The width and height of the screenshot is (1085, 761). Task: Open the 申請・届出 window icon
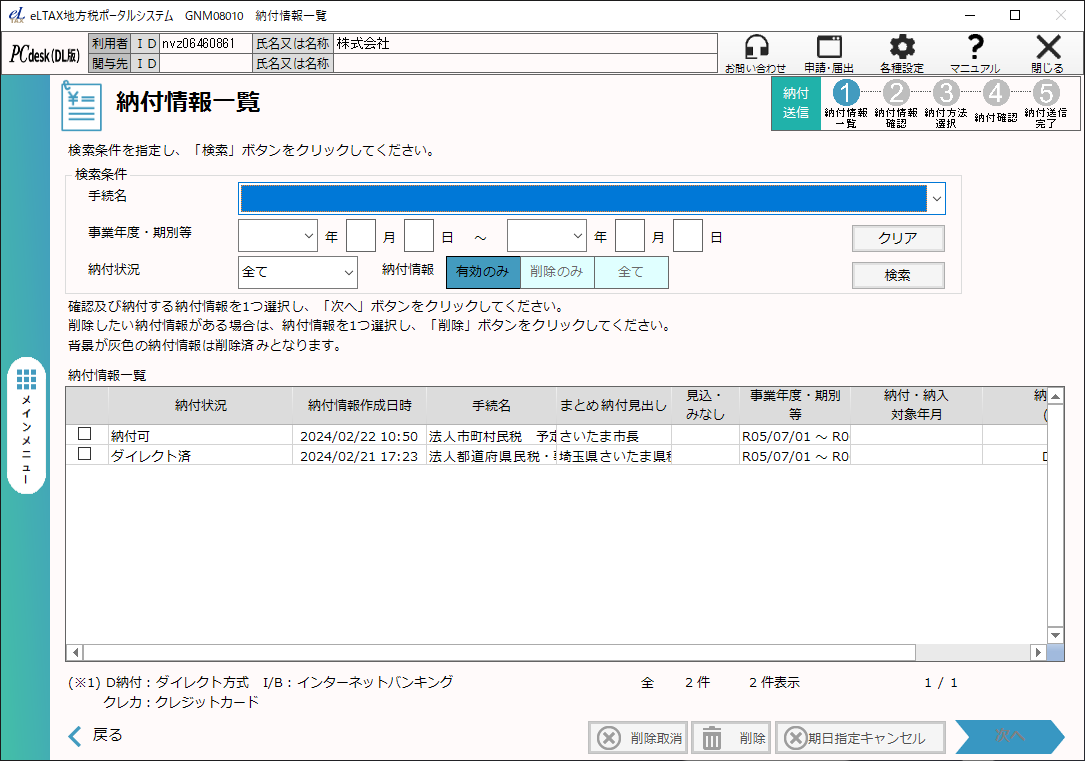point(829,53)
